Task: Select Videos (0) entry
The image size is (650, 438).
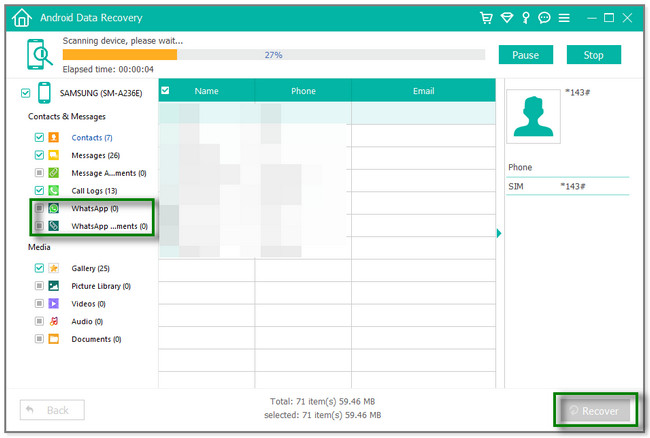Action: click(x=88, y=304)
